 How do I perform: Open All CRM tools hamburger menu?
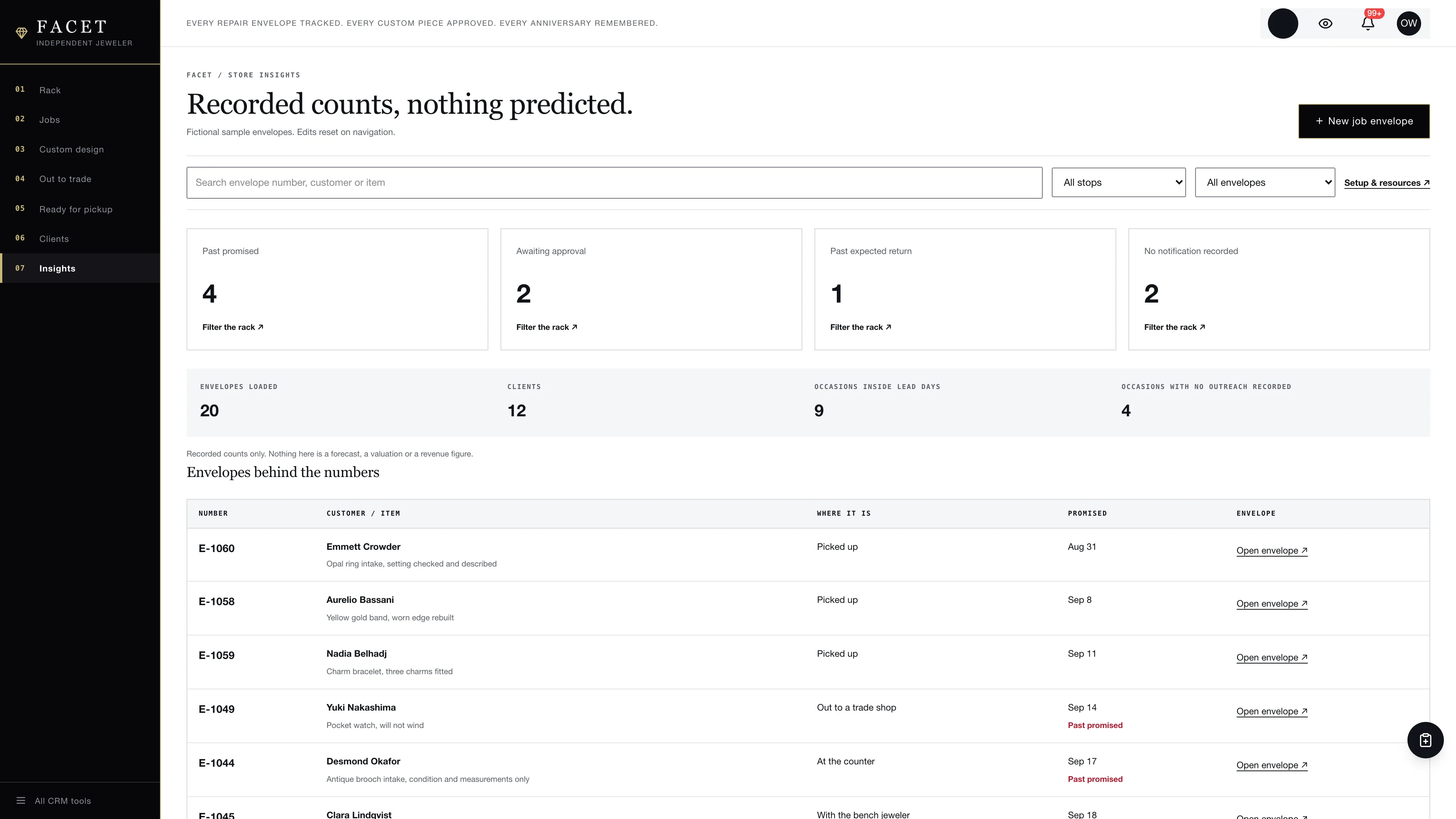(54, 800)
